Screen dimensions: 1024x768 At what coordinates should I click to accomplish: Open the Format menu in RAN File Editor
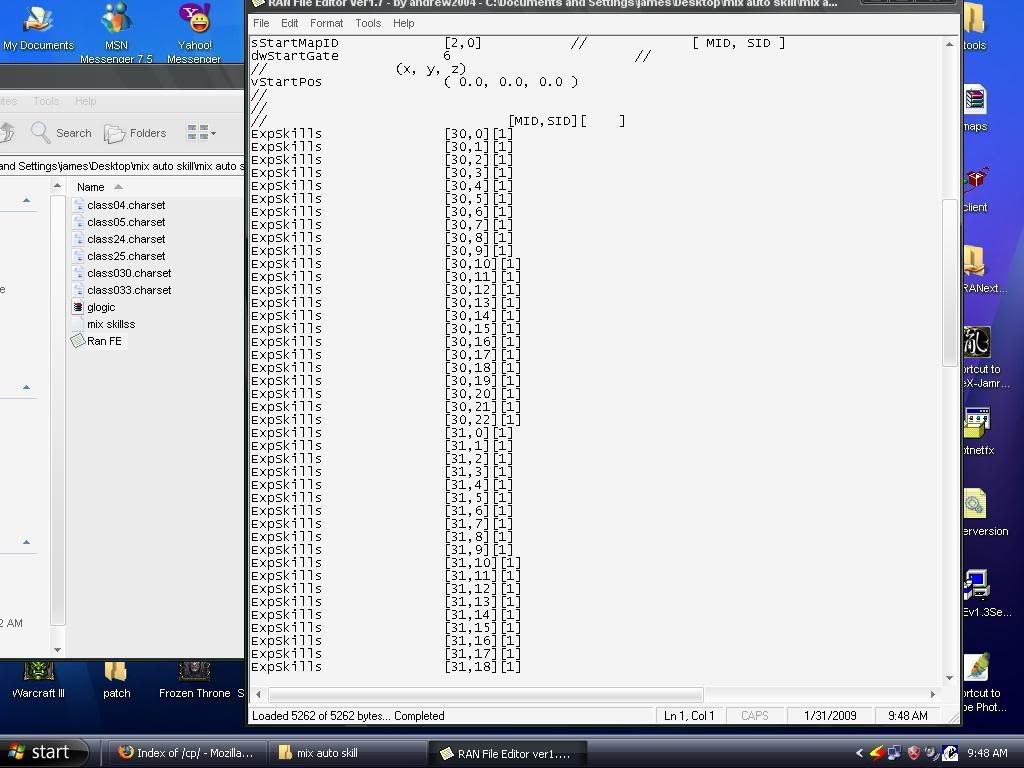pyautogui.click(x=326, y=23)
